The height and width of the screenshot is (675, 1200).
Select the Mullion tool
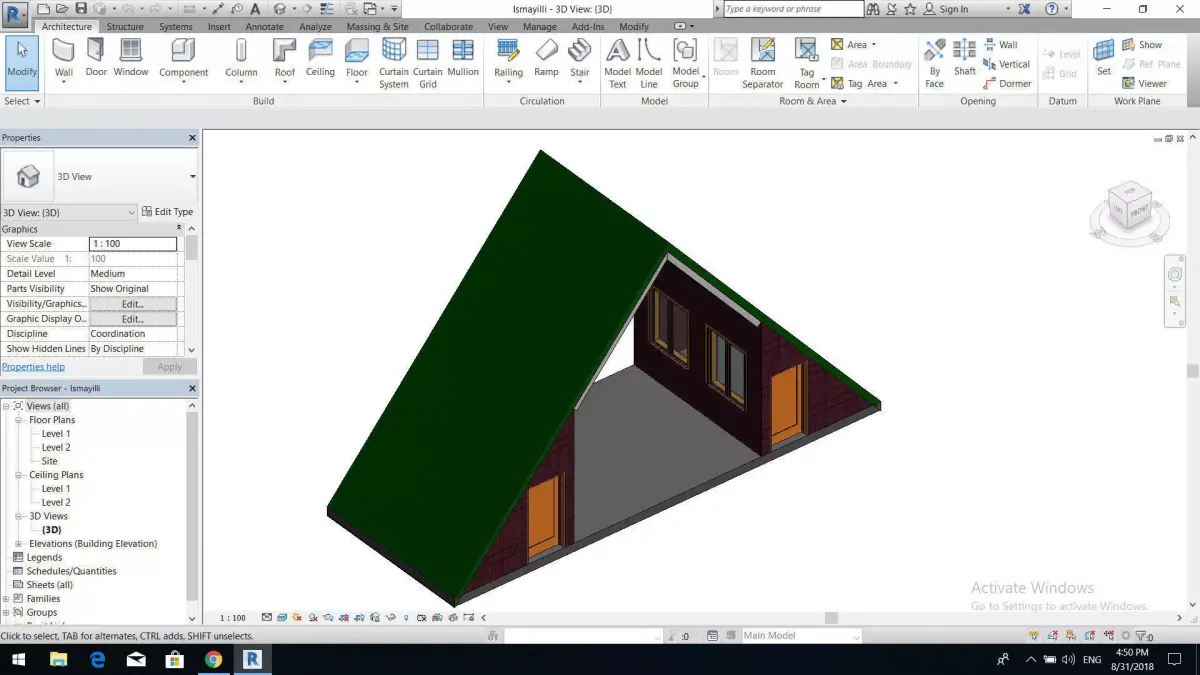(x=463, y=58)
